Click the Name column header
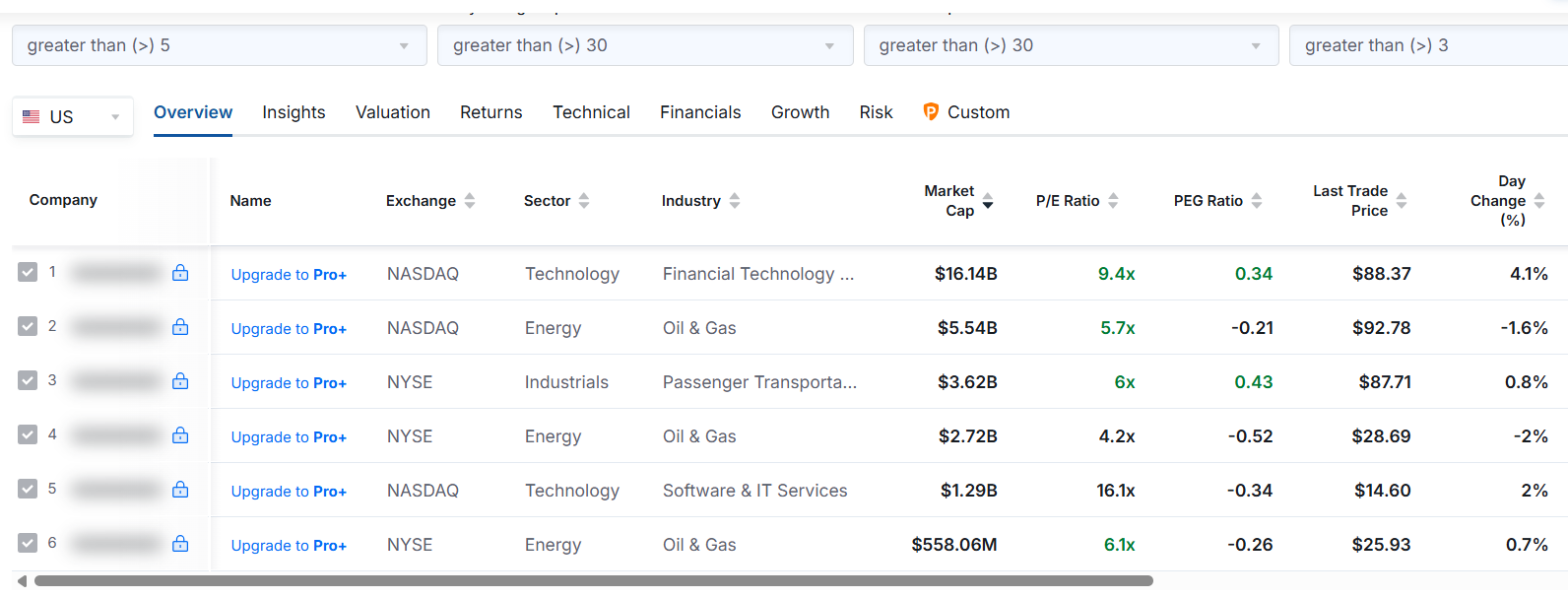 250,201
